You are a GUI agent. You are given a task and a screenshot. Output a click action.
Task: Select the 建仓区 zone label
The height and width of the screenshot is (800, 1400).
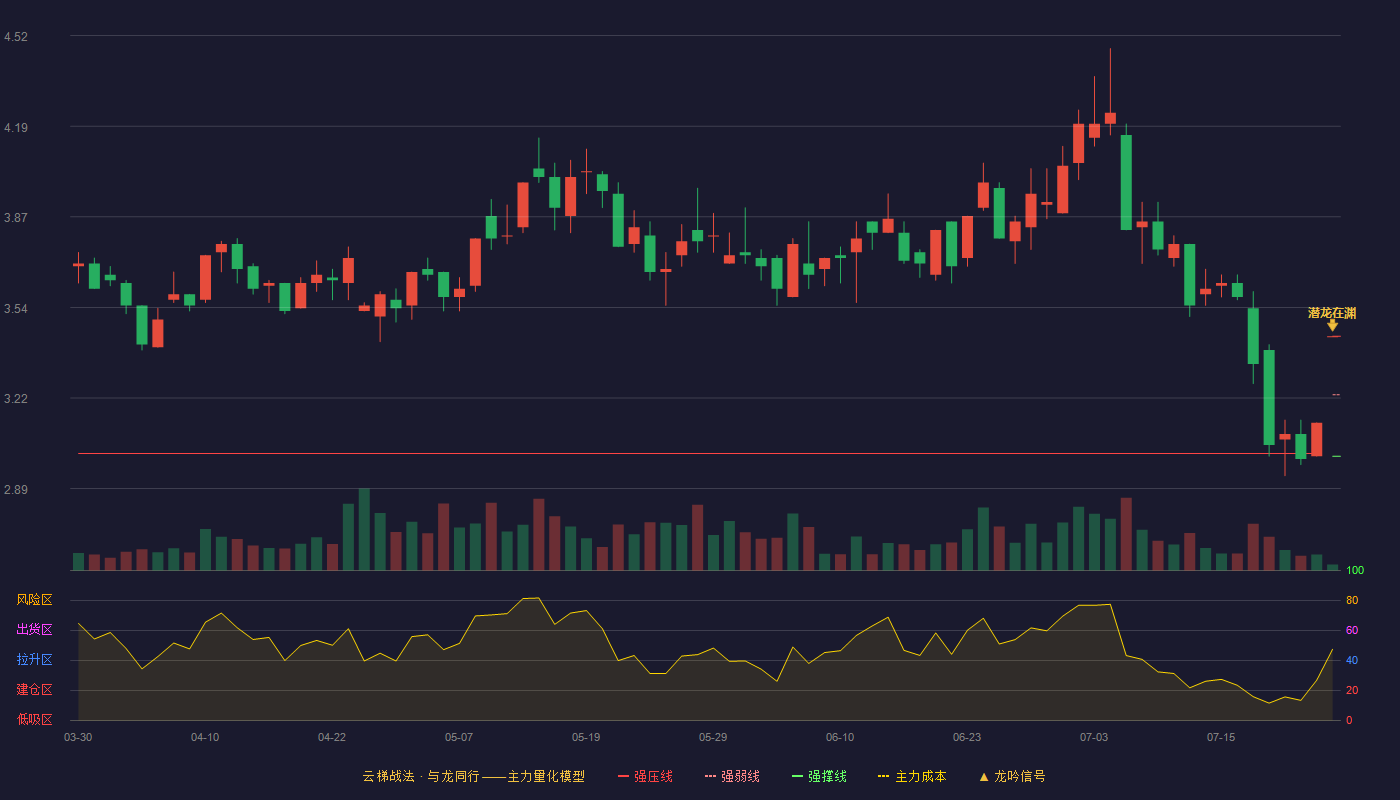tap(34, 690)
